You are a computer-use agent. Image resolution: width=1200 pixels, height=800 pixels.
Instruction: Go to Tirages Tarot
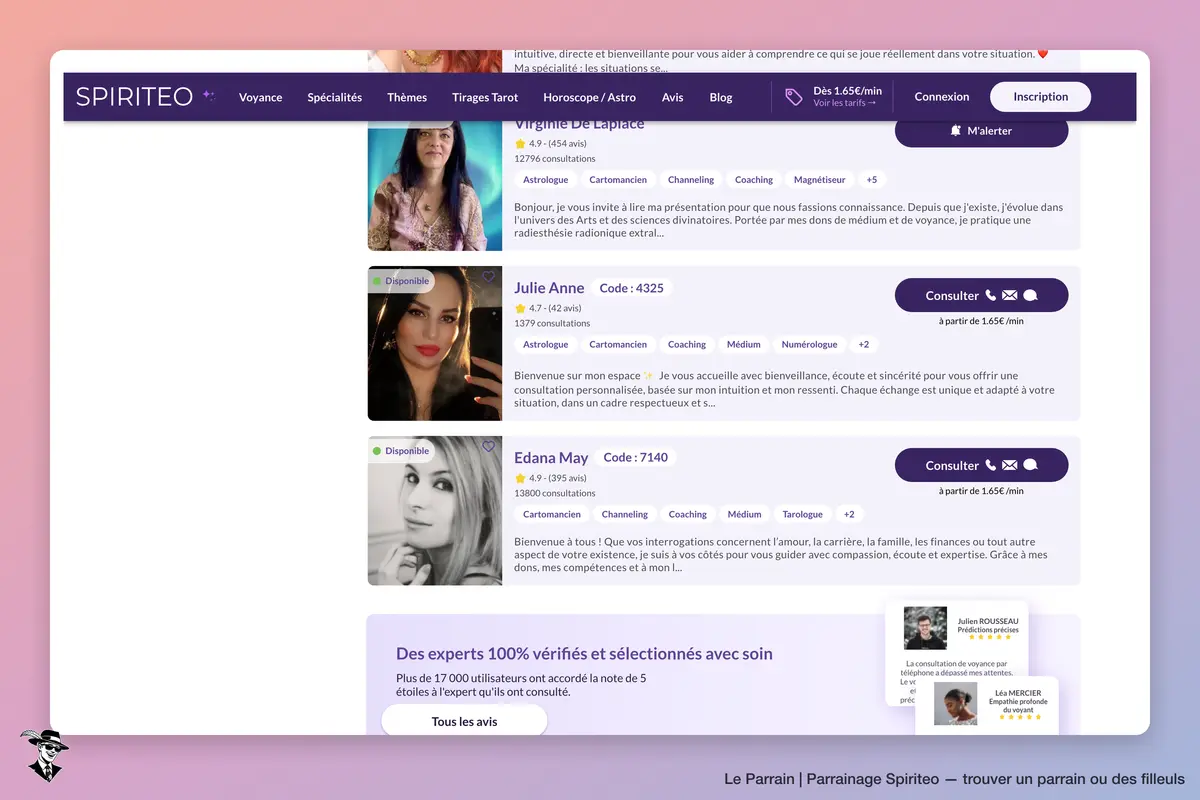point(485,97)
